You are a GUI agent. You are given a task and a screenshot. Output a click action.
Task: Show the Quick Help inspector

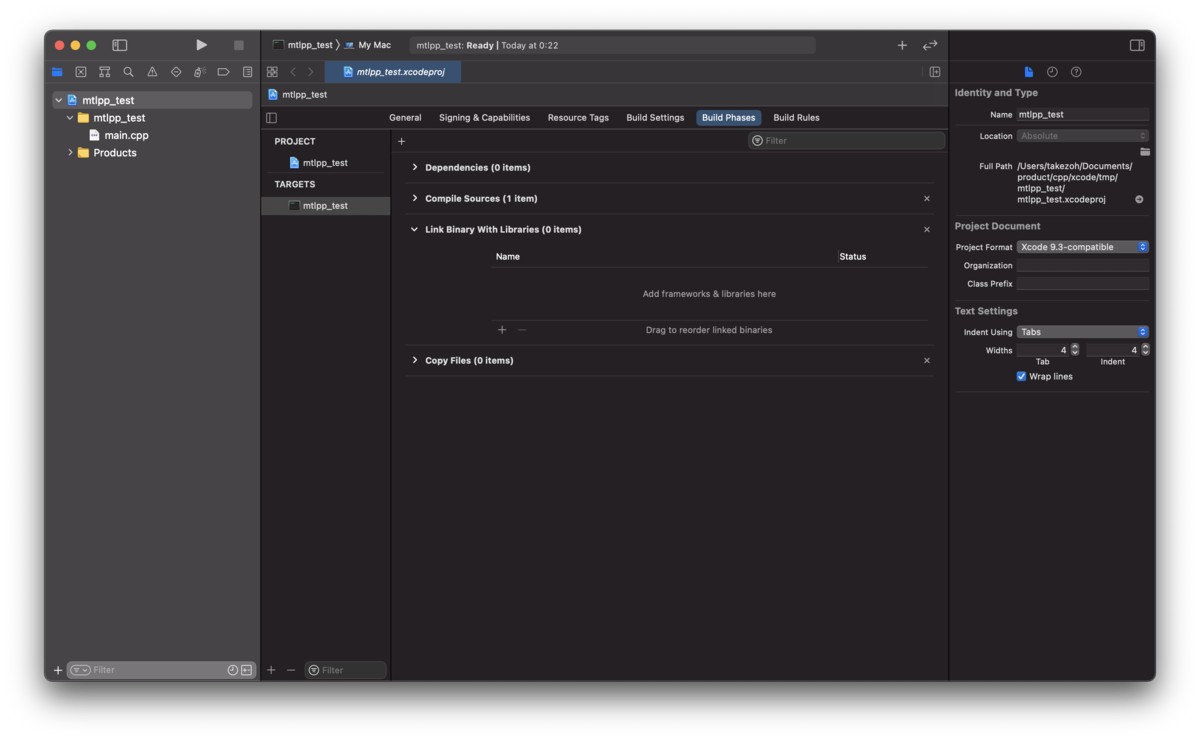1076,72
